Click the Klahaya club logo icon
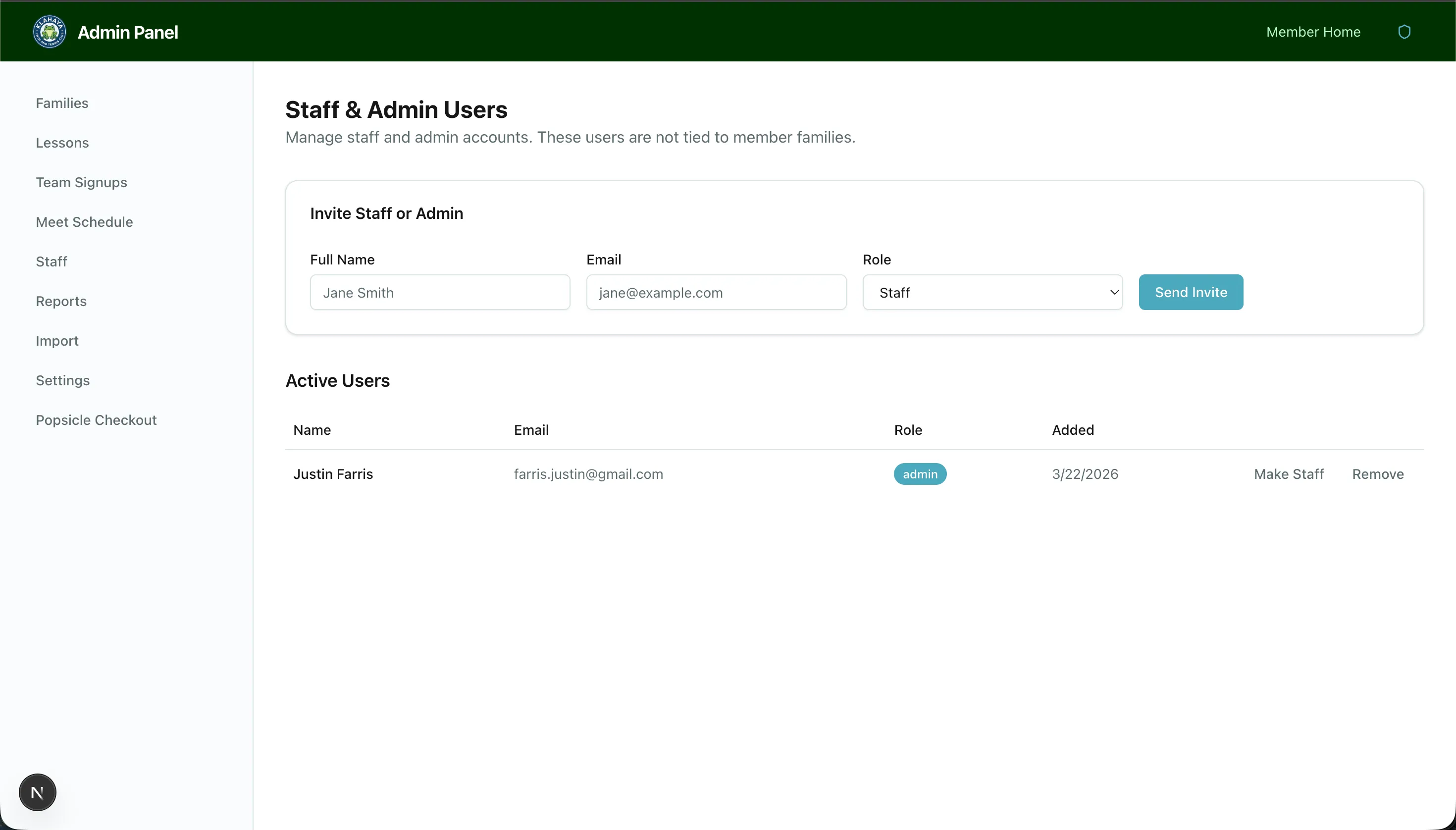The width and height of the screenshot is (1456, 830). [50, 32]
